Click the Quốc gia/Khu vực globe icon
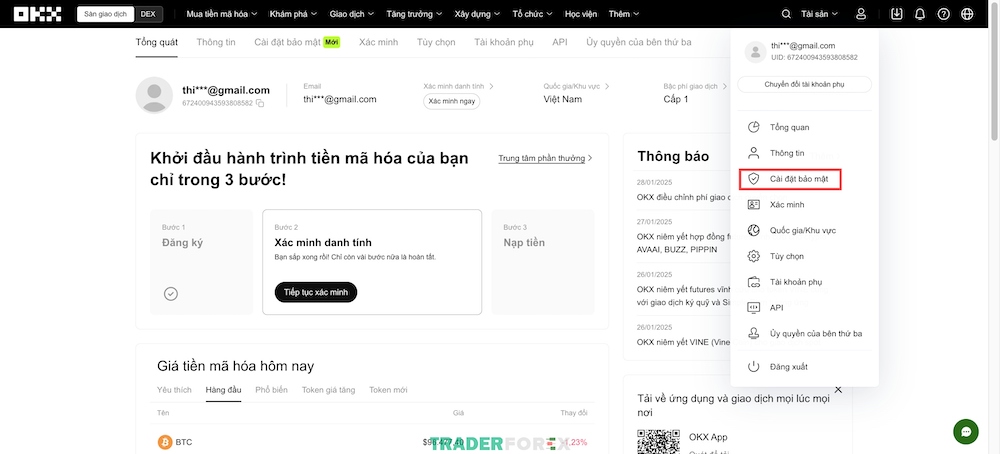 753,230
